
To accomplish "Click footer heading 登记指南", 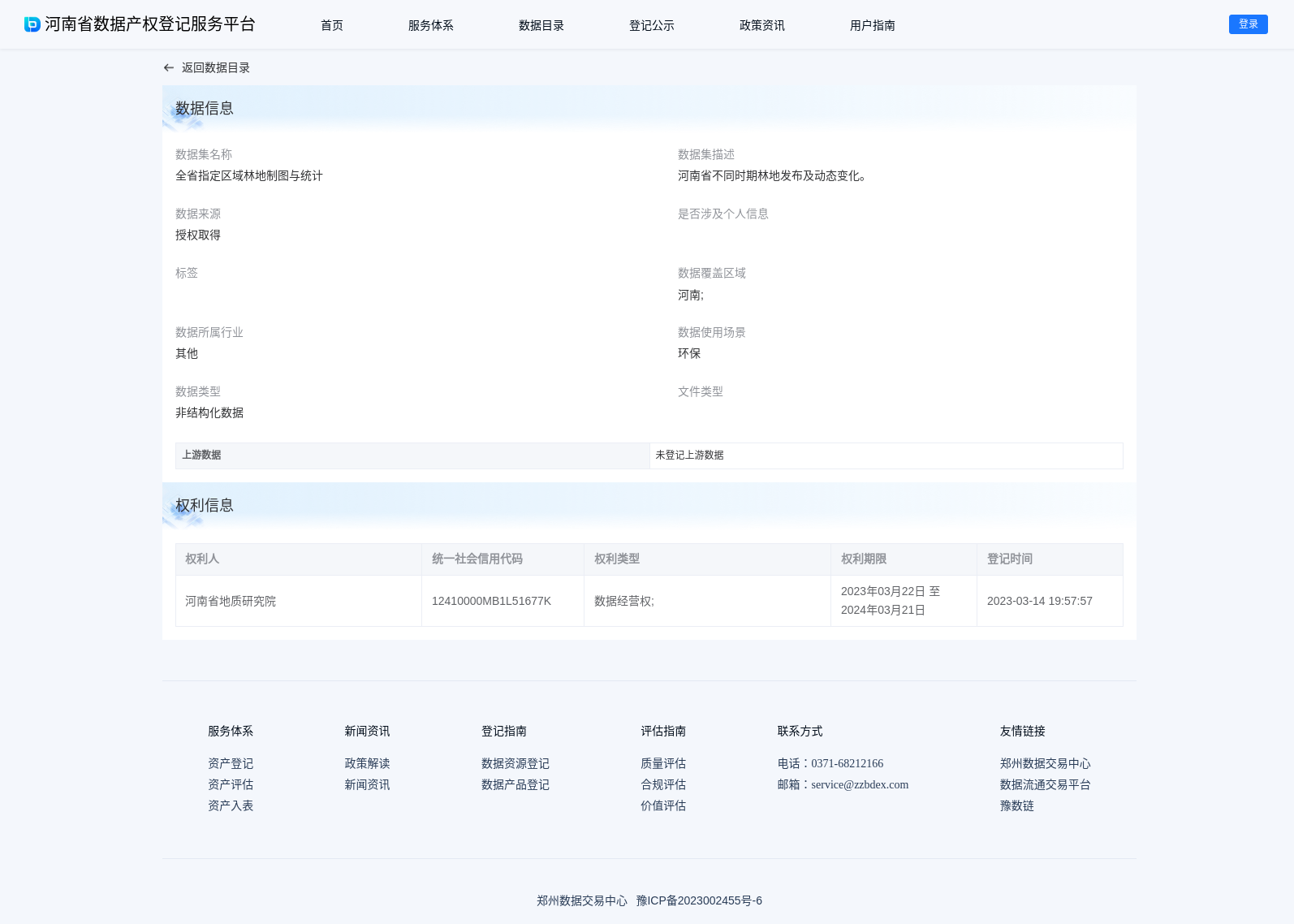I will coord(504,731).
